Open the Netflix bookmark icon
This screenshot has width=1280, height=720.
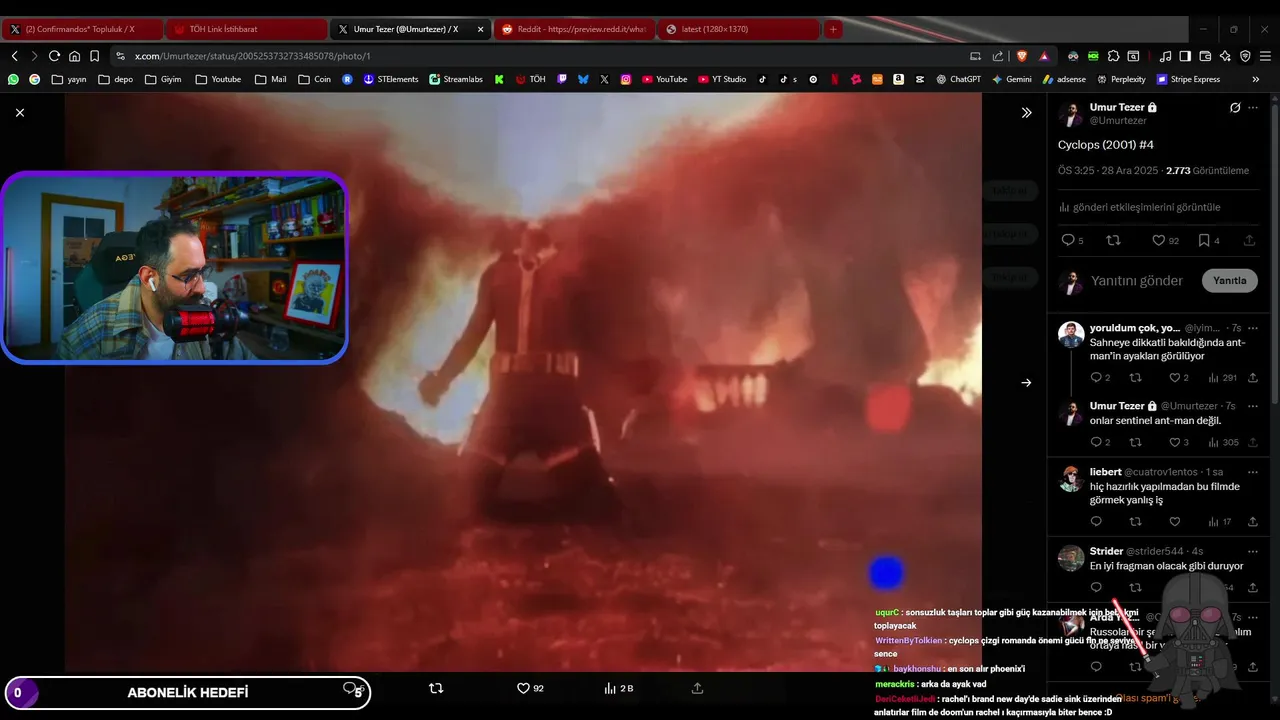tap(834, 79)
